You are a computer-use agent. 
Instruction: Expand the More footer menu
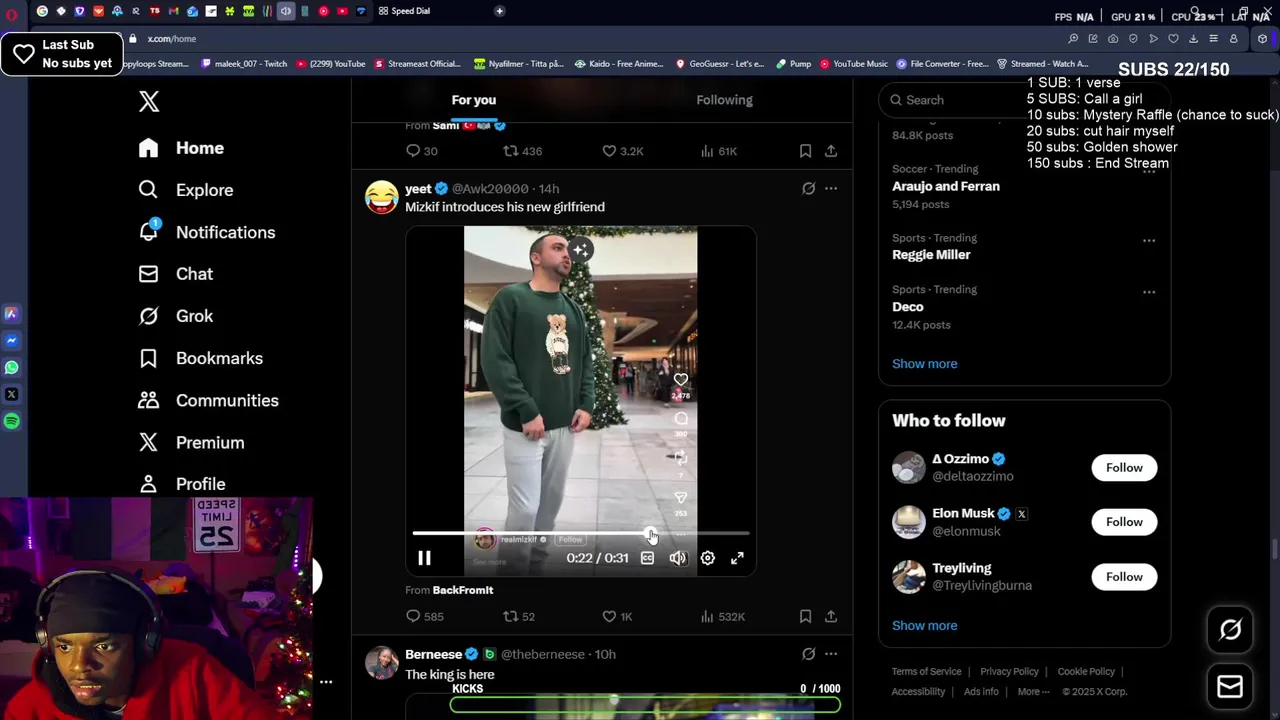point(1033,692)
